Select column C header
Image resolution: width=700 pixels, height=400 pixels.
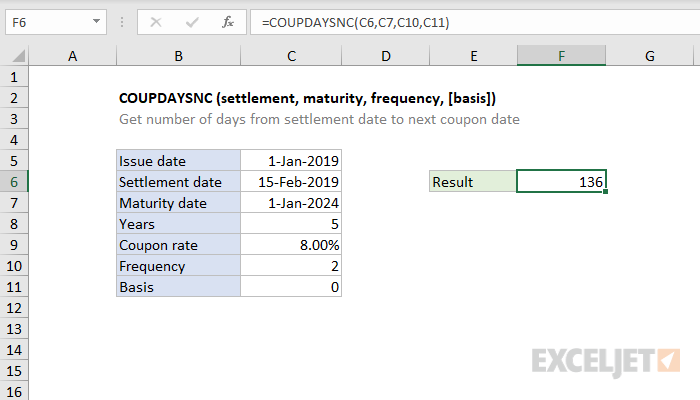[291, 56]
